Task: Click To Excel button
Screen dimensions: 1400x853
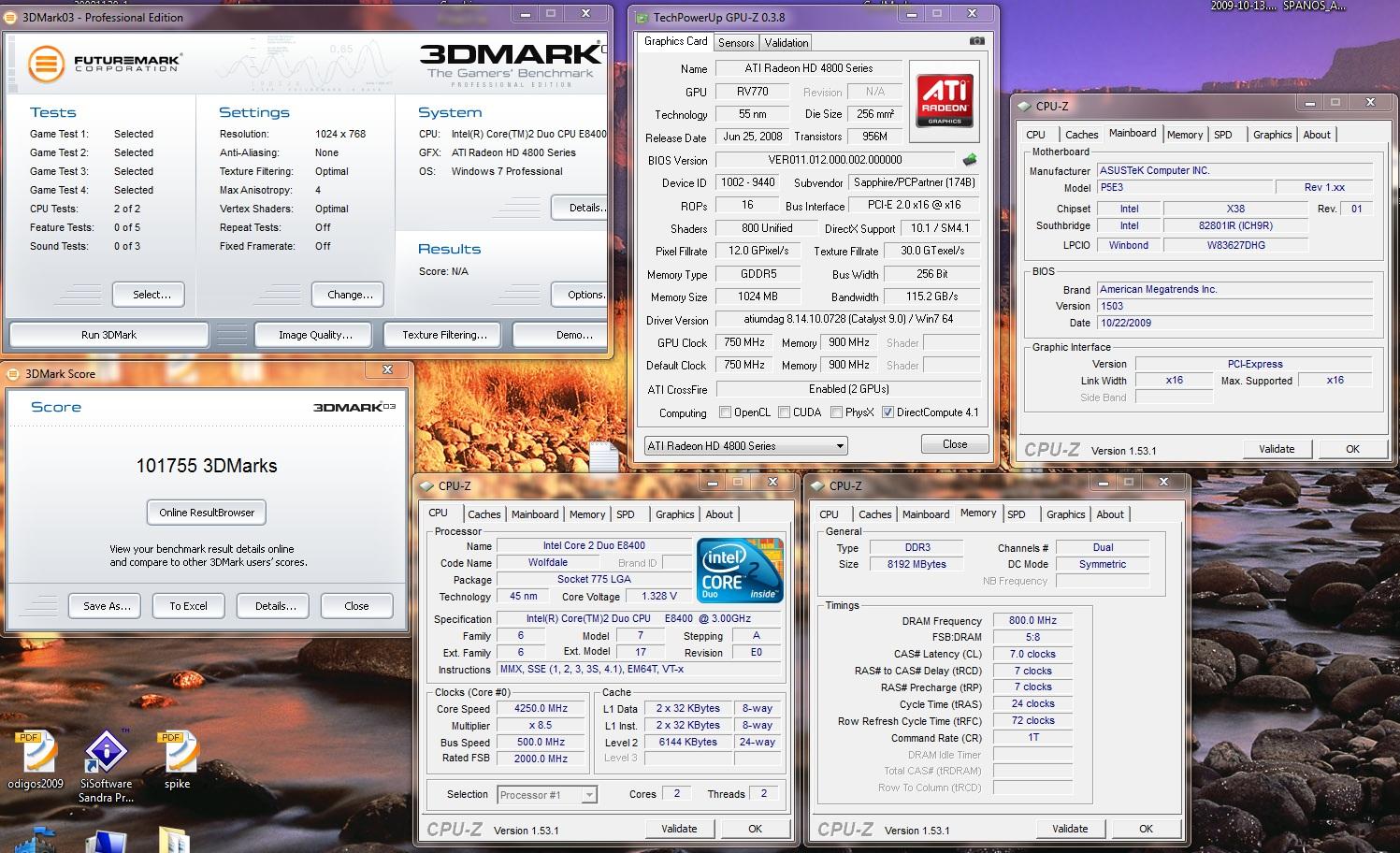Action: click(188, 606)
